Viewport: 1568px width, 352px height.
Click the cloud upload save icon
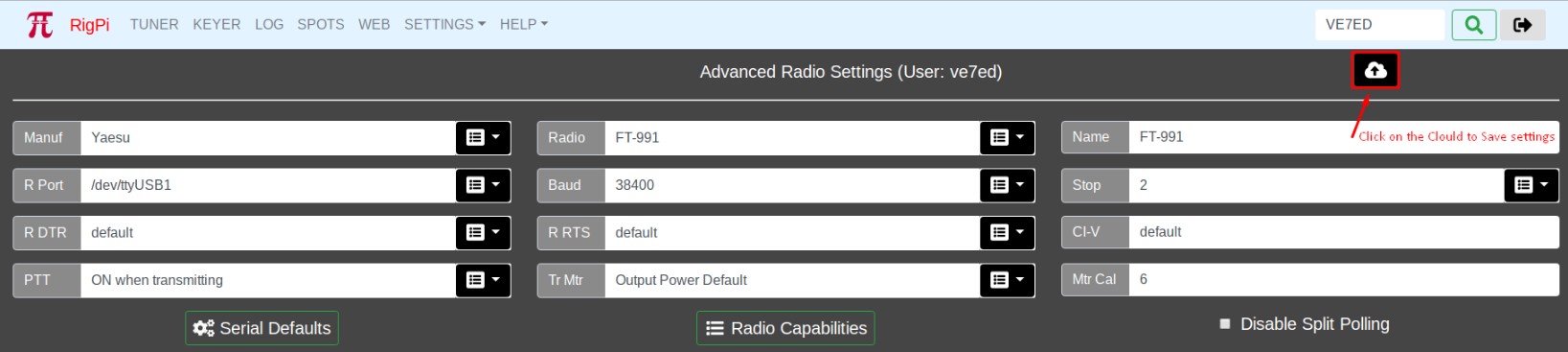pos(1375,70)
